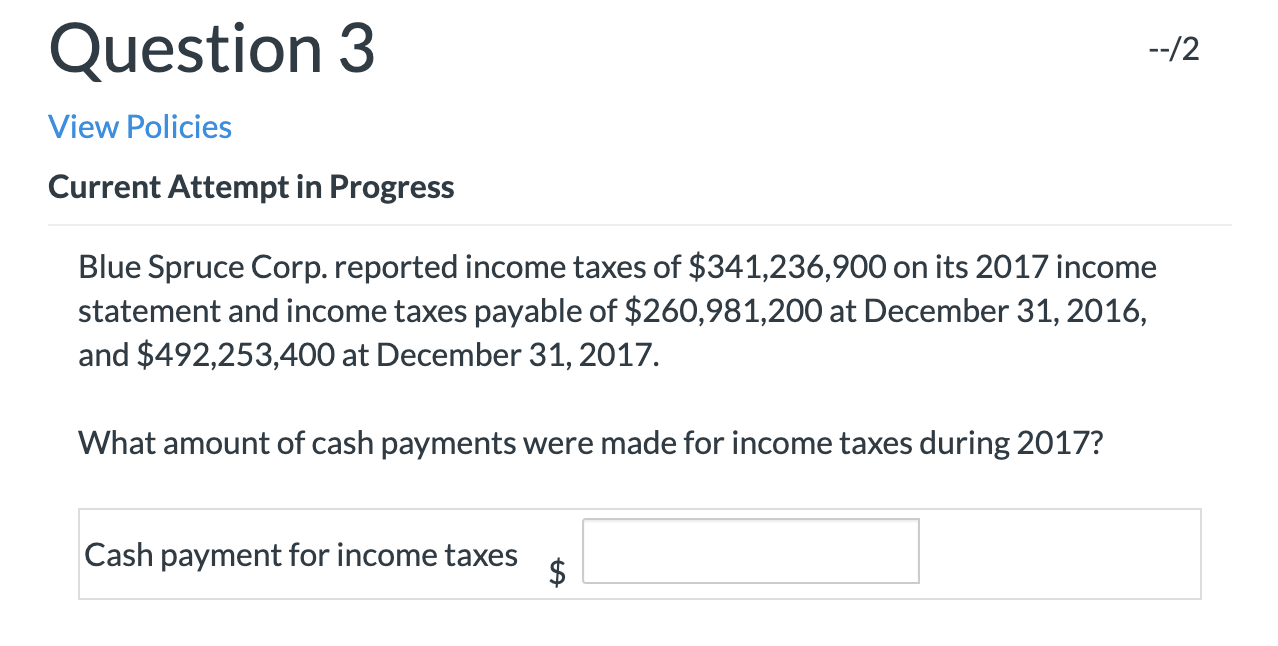Image resolution: width=1278 pixels, height=646 pixels.
Task: Place the cursor in the income taxes answer field
Action: (750, 550)
